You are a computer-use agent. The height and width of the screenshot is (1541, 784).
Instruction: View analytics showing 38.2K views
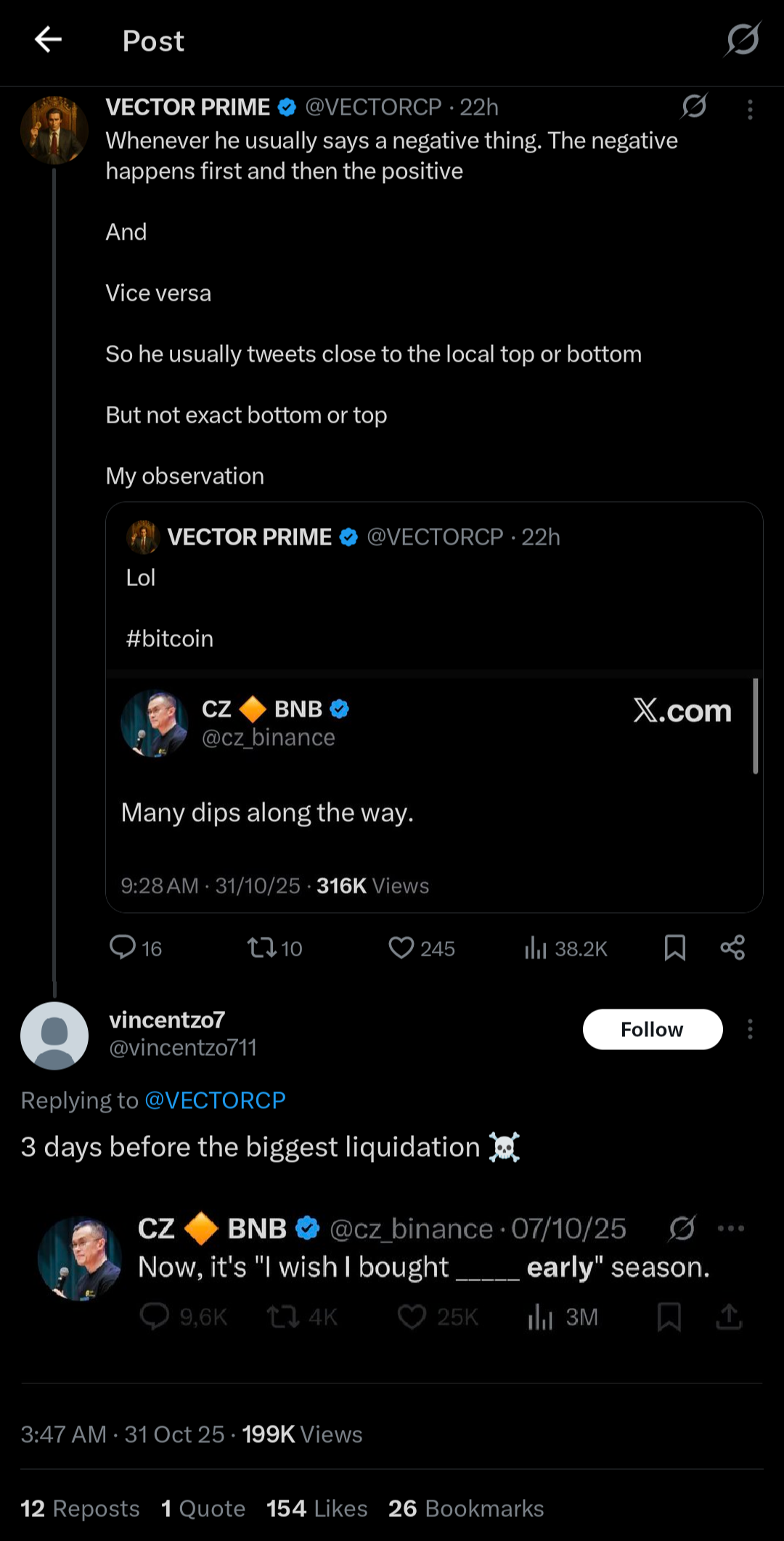(565, 948)
